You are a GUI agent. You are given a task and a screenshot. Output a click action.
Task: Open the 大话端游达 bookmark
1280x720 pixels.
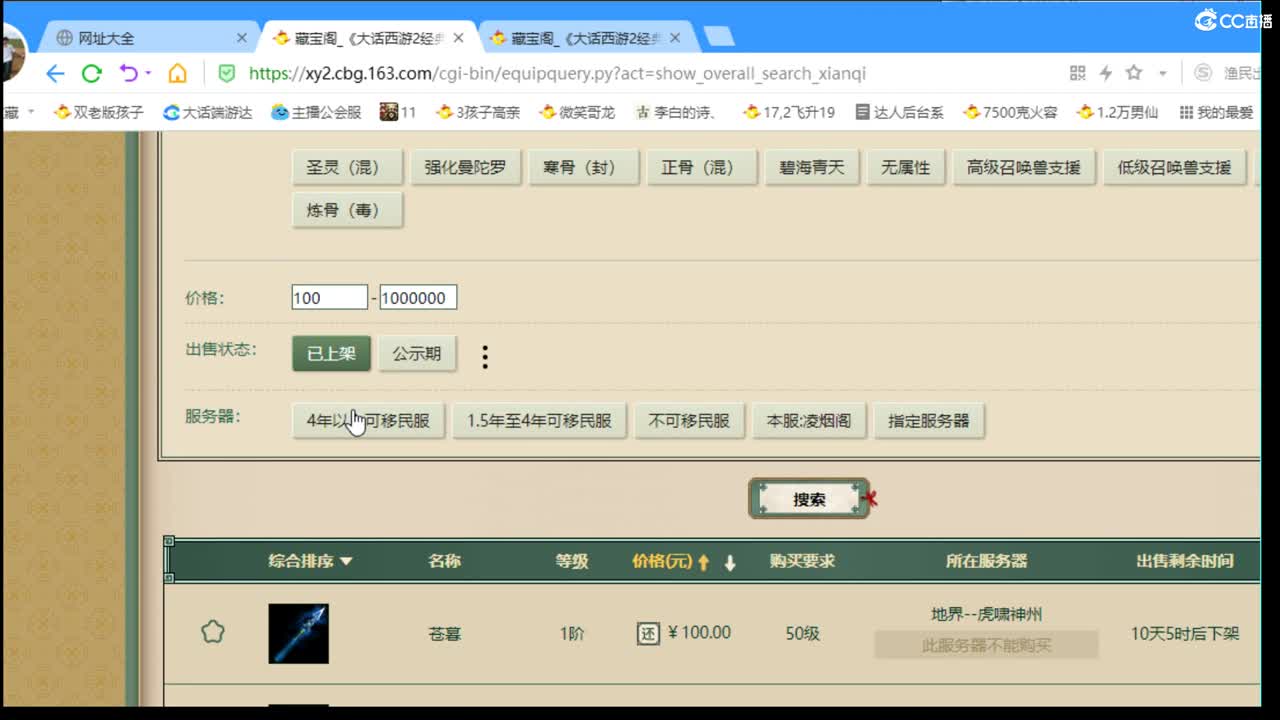pos(207,112)
